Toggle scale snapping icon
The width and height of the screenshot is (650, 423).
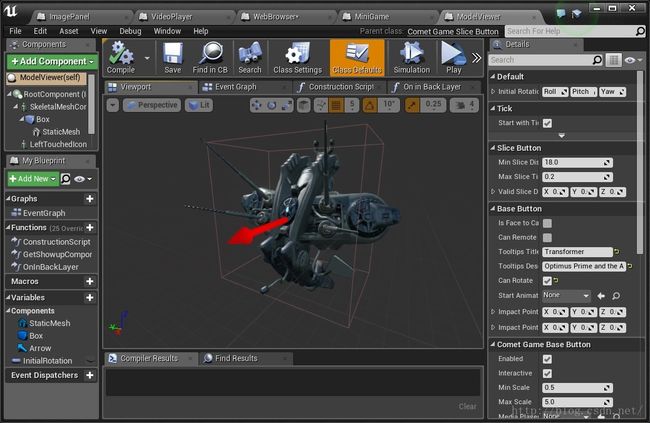pos(412,105)
